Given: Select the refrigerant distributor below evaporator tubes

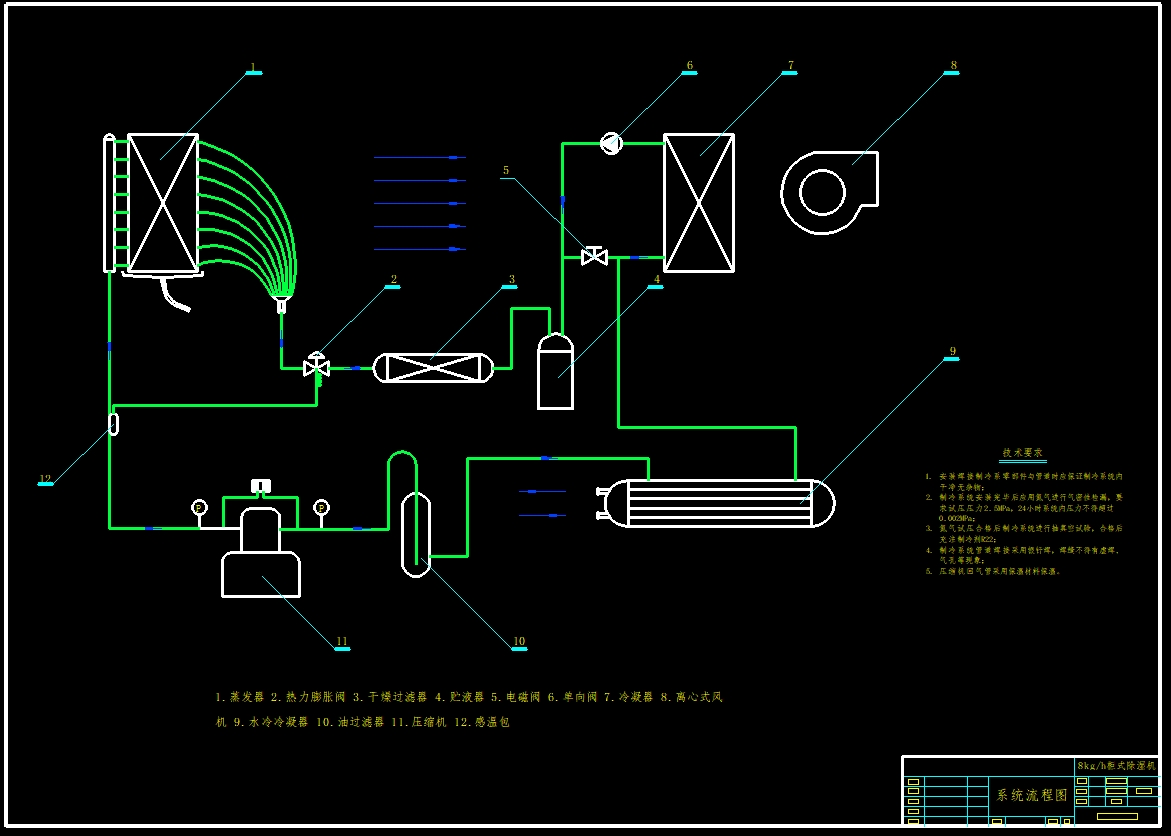Looking at the screenshot, I should 281,304.
